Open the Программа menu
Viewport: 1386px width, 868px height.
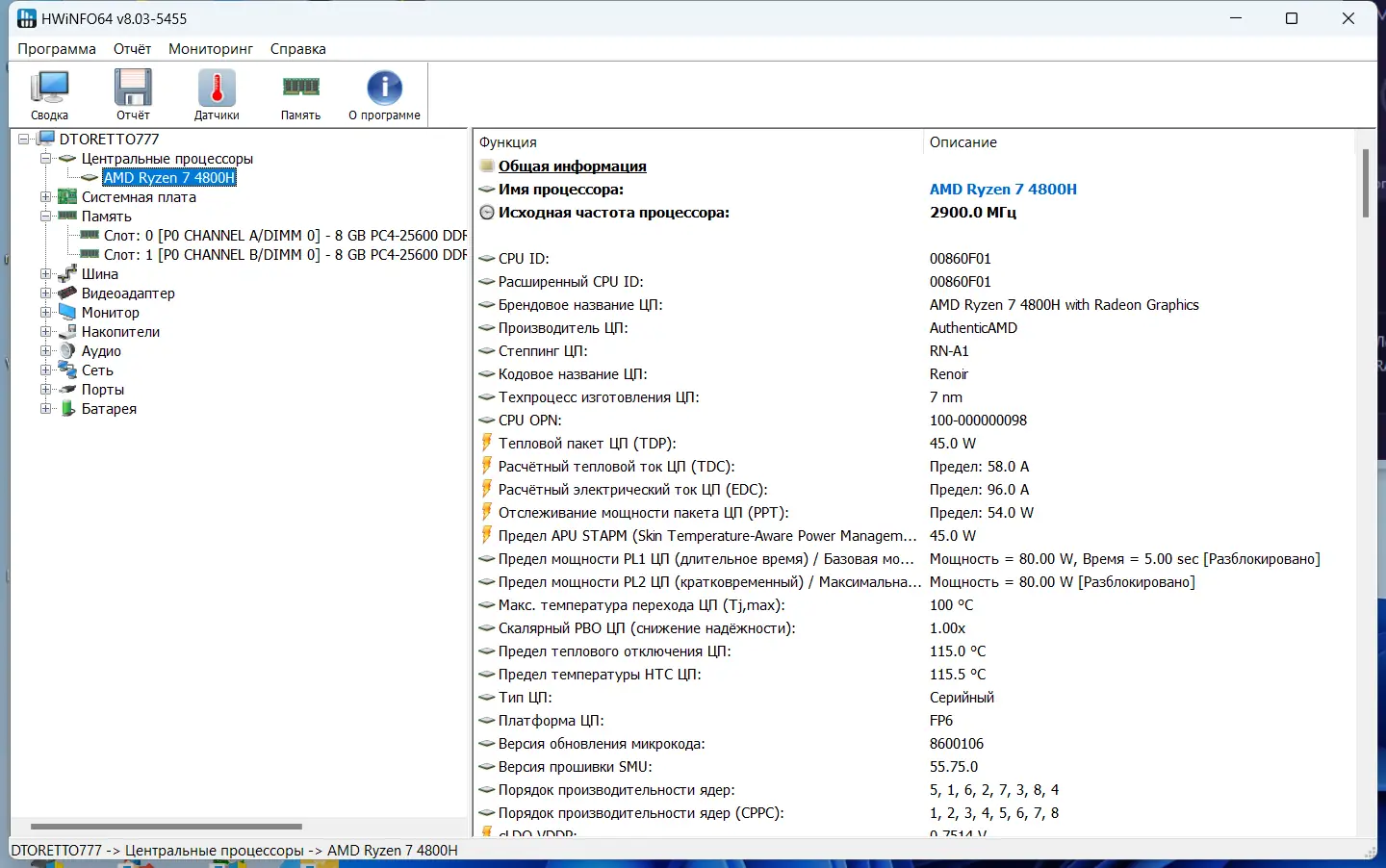57,49
